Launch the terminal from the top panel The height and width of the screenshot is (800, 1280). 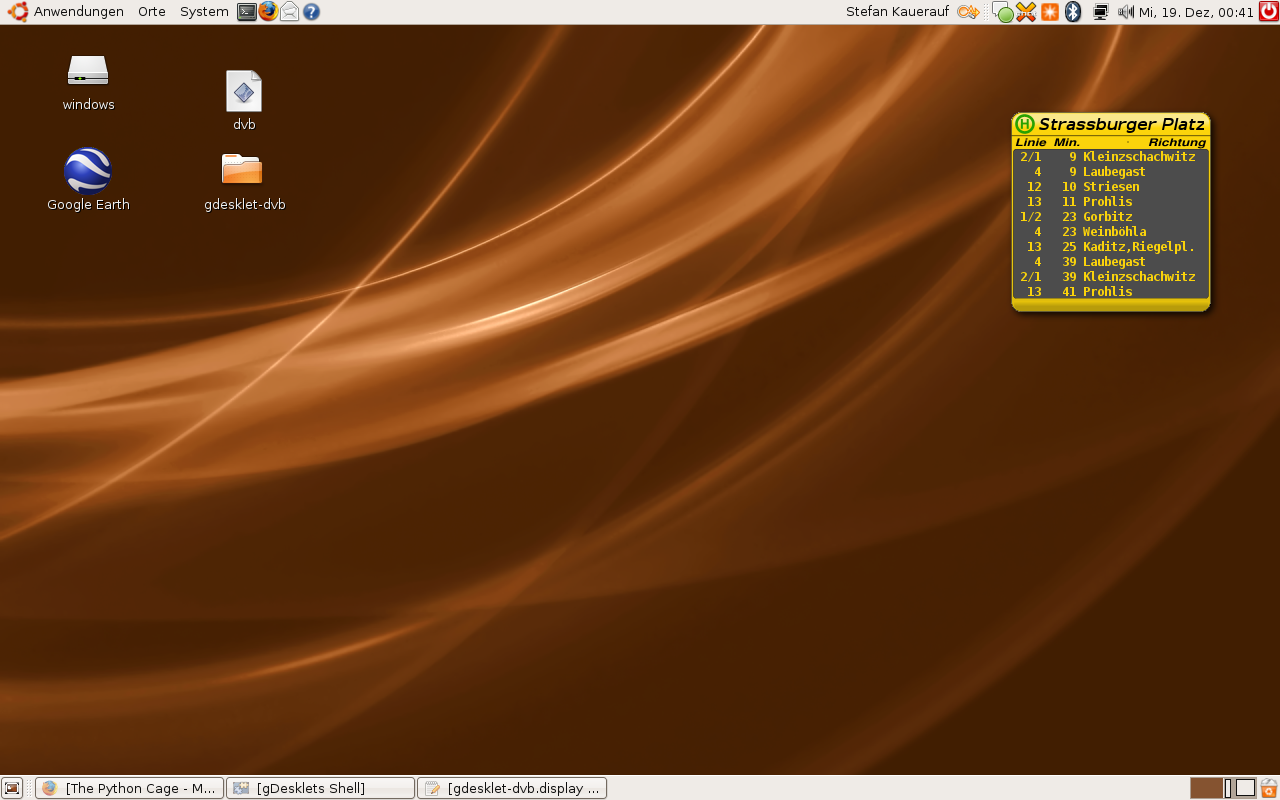(x=246, y=12)
